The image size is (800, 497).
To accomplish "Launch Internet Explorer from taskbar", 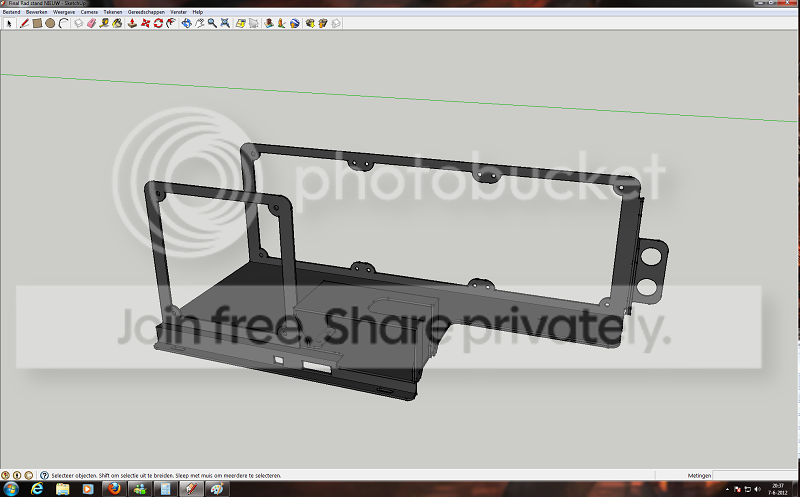I will pyautogui.click(x=37, y=489).
